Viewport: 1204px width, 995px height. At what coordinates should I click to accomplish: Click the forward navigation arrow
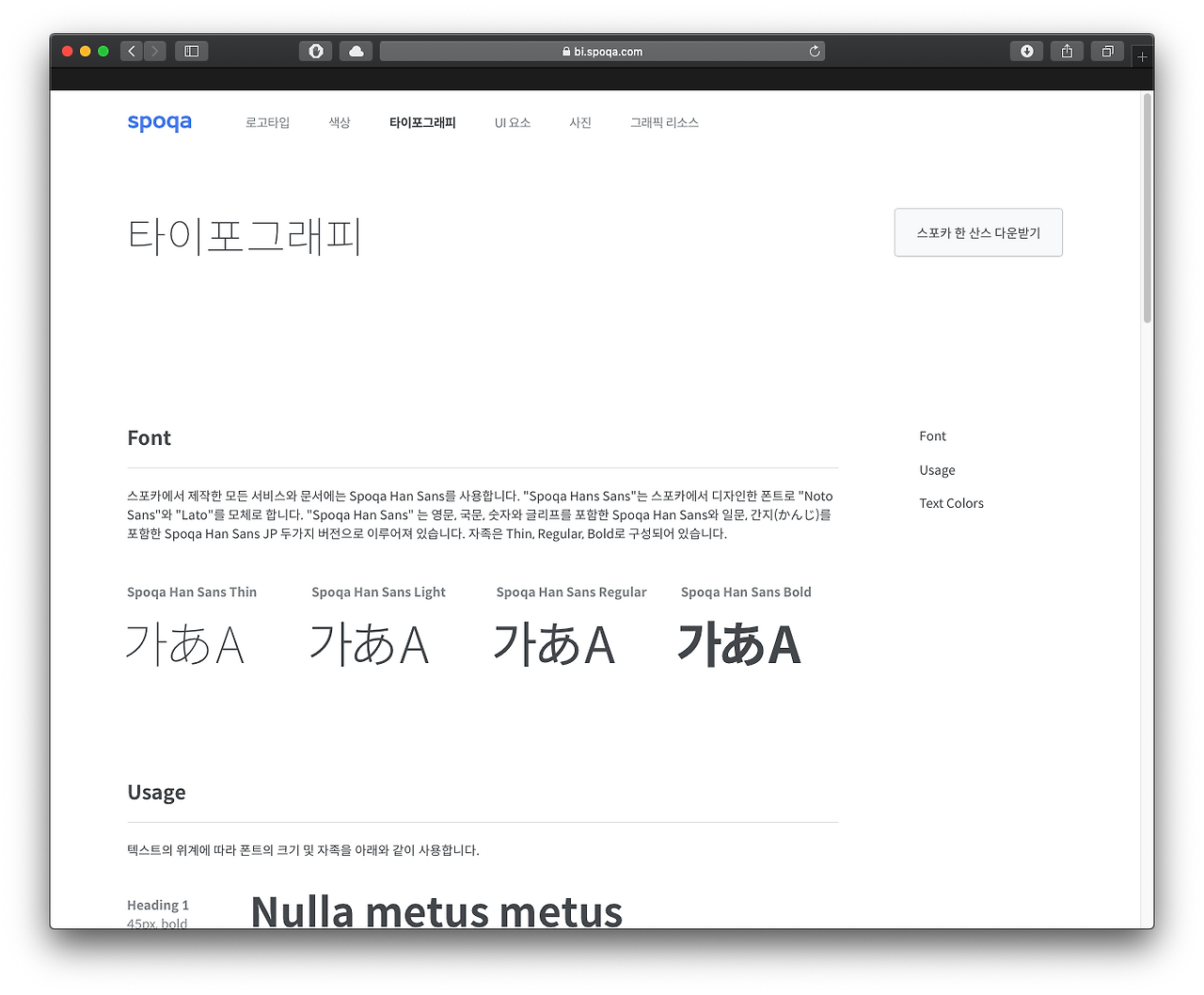154,51
